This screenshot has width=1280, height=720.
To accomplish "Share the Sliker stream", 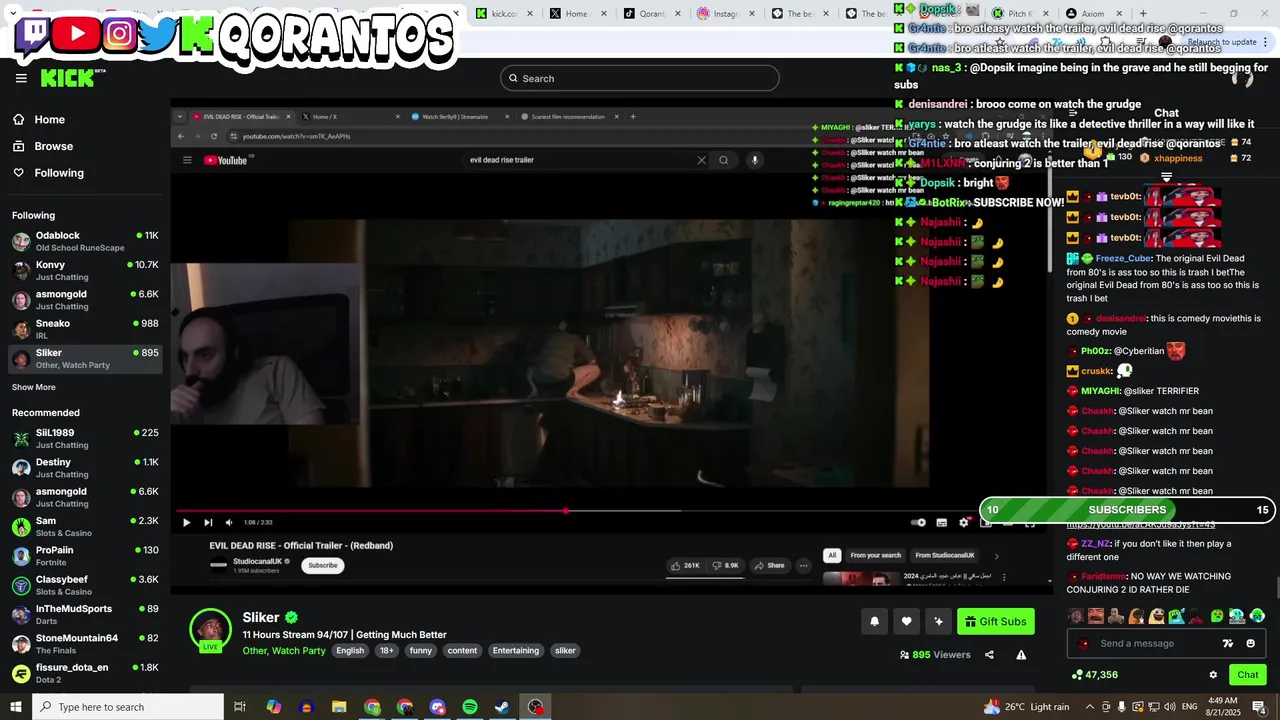I will tap(989, 655).
